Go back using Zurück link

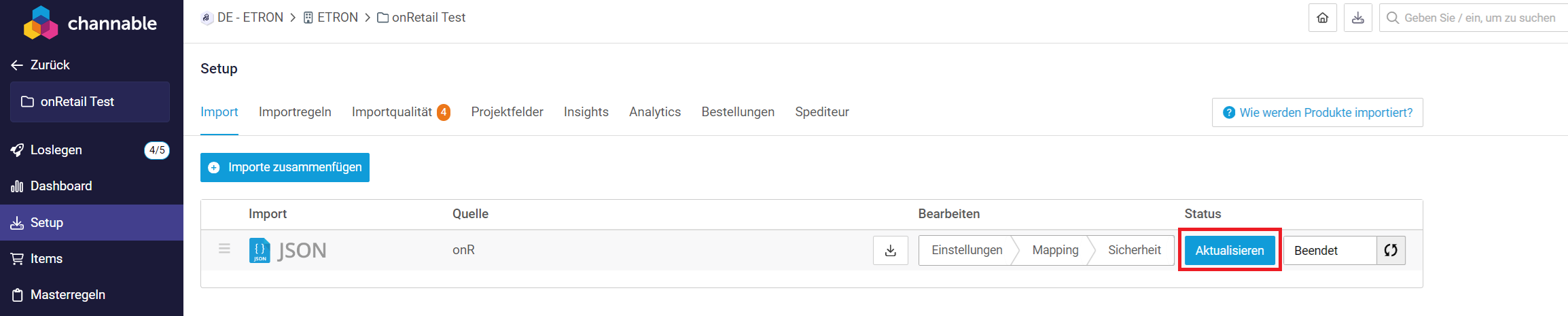pos(41,65)
